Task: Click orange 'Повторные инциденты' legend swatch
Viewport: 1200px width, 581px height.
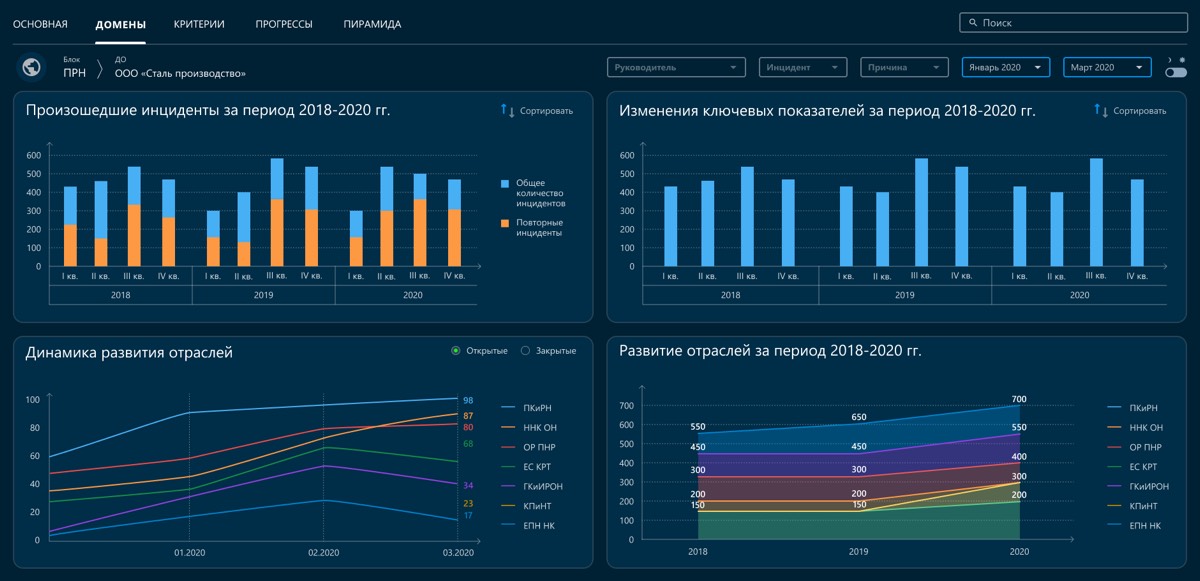Action: click(505, 222)
